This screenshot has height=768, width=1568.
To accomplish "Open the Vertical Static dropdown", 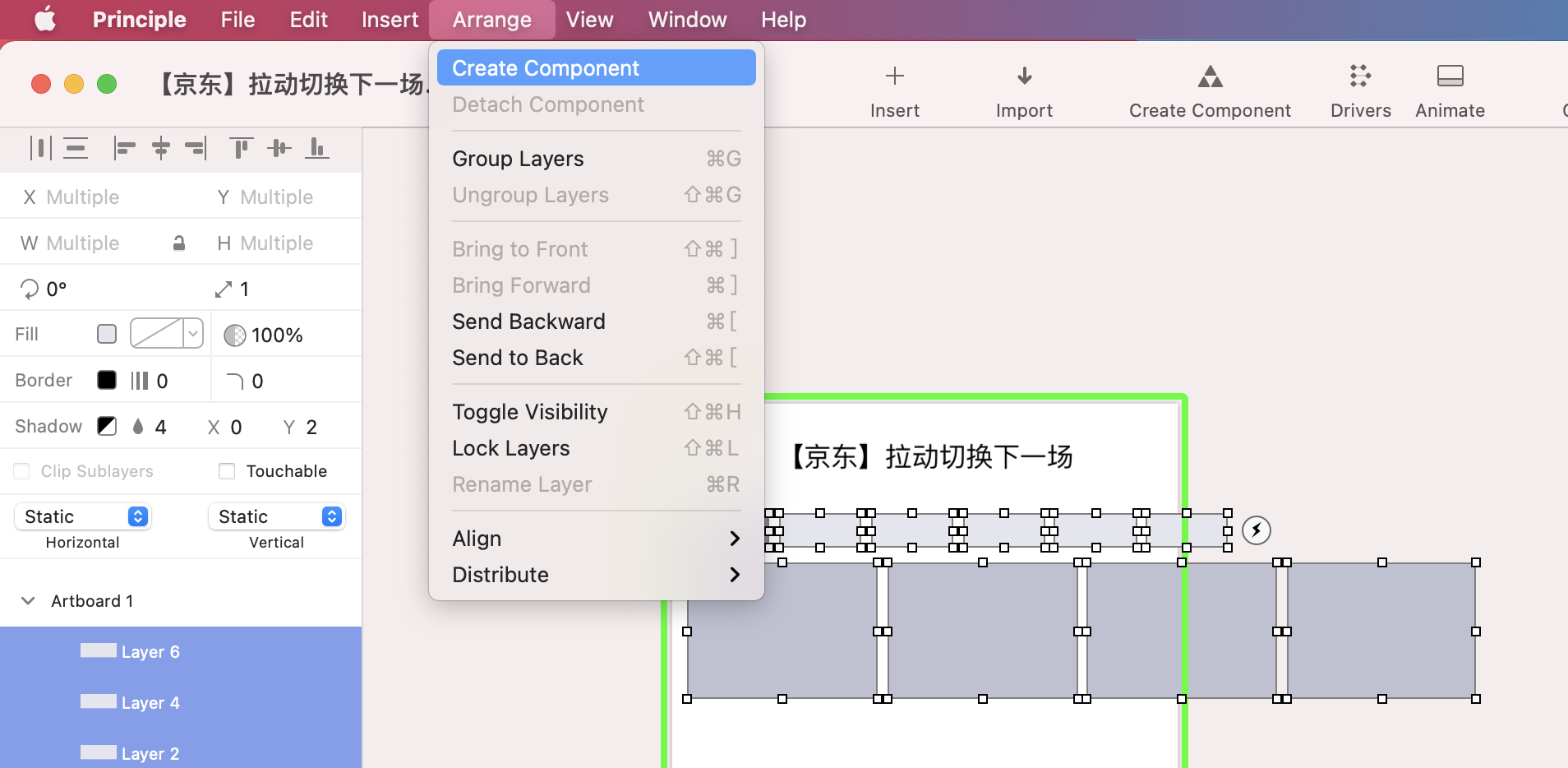I will [276, 516].
